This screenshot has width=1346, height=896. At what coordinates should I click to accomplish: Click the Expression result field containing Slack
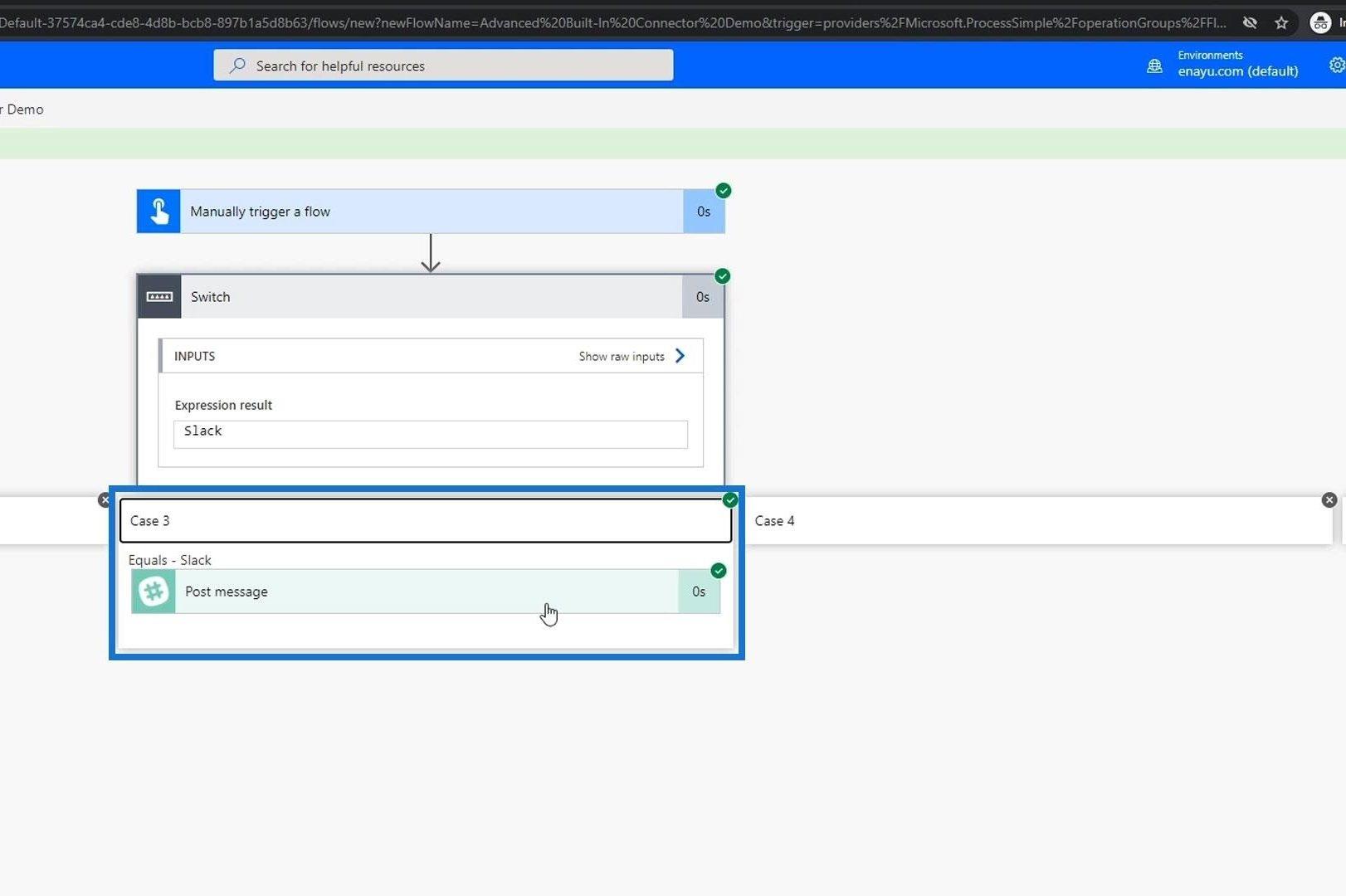tap(431, 435)
